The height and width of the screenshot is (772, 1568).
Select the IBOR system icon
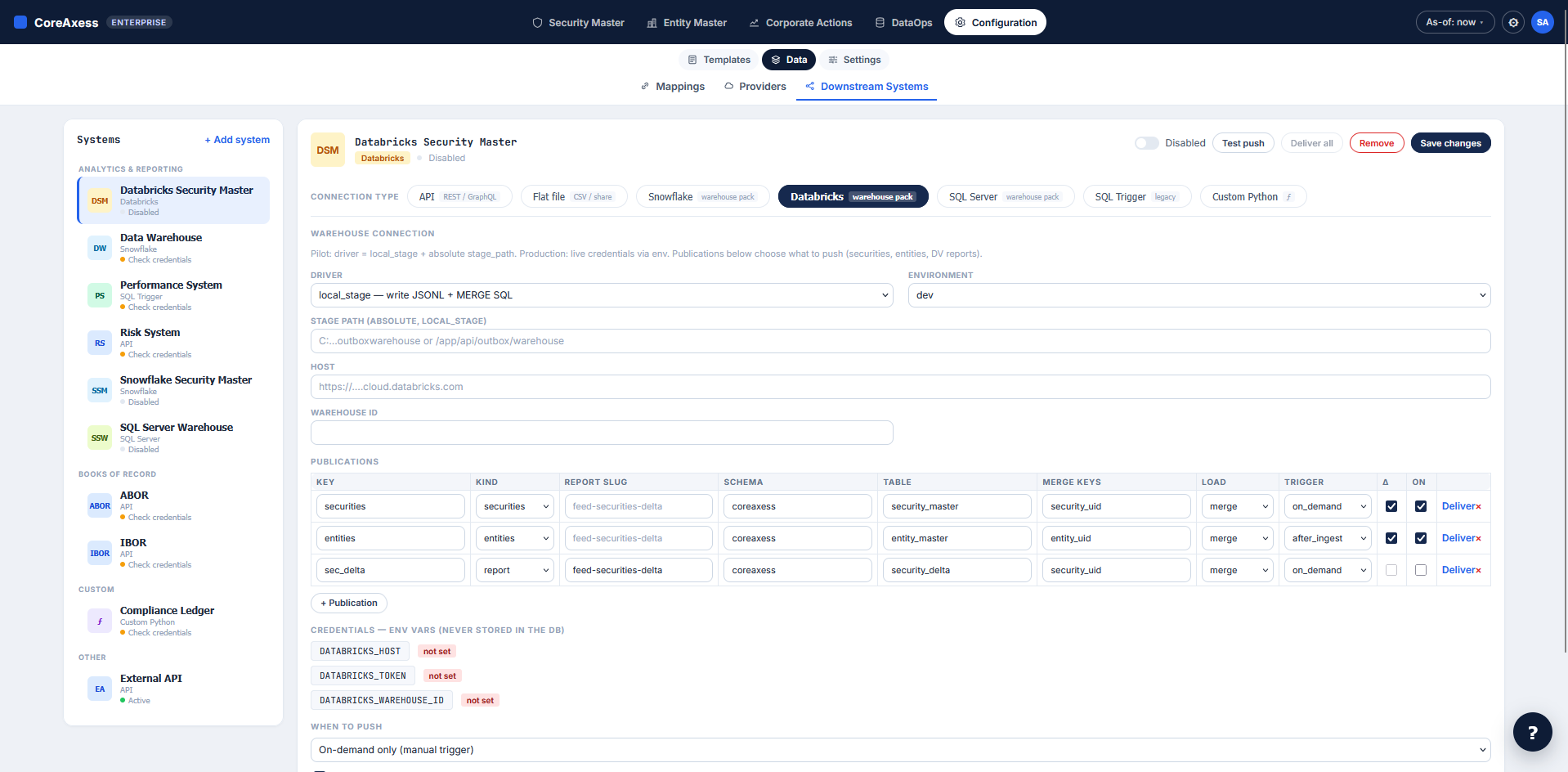100,553
